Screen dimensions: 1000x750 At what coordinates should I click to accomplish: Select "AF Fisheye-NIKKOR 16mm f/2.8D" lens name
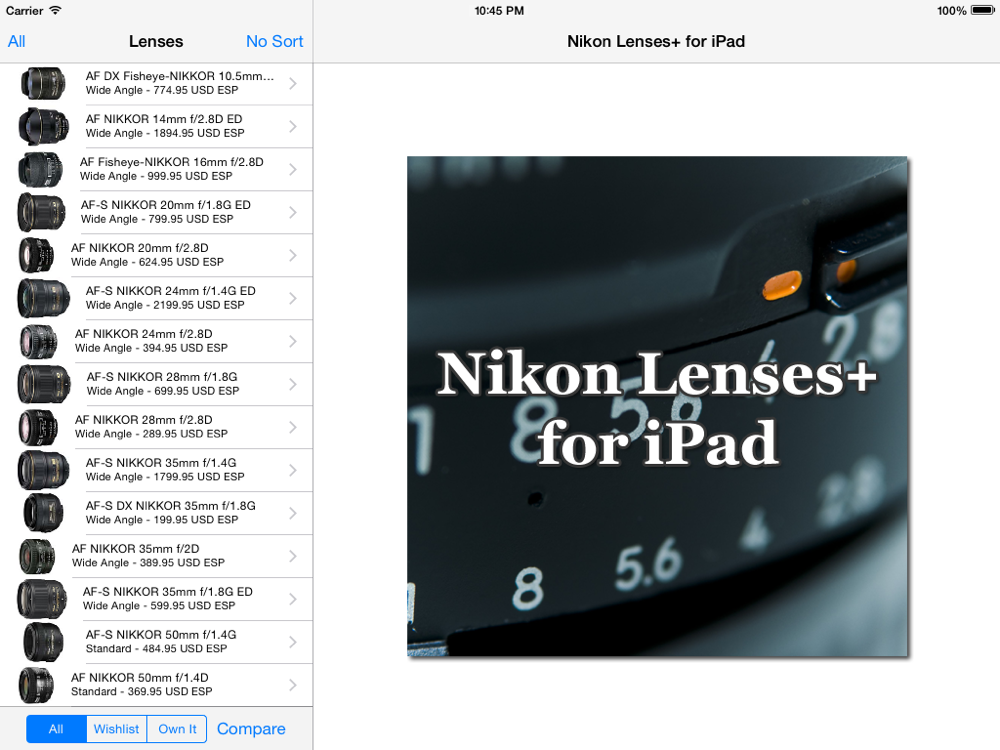(x=172, y=162)
